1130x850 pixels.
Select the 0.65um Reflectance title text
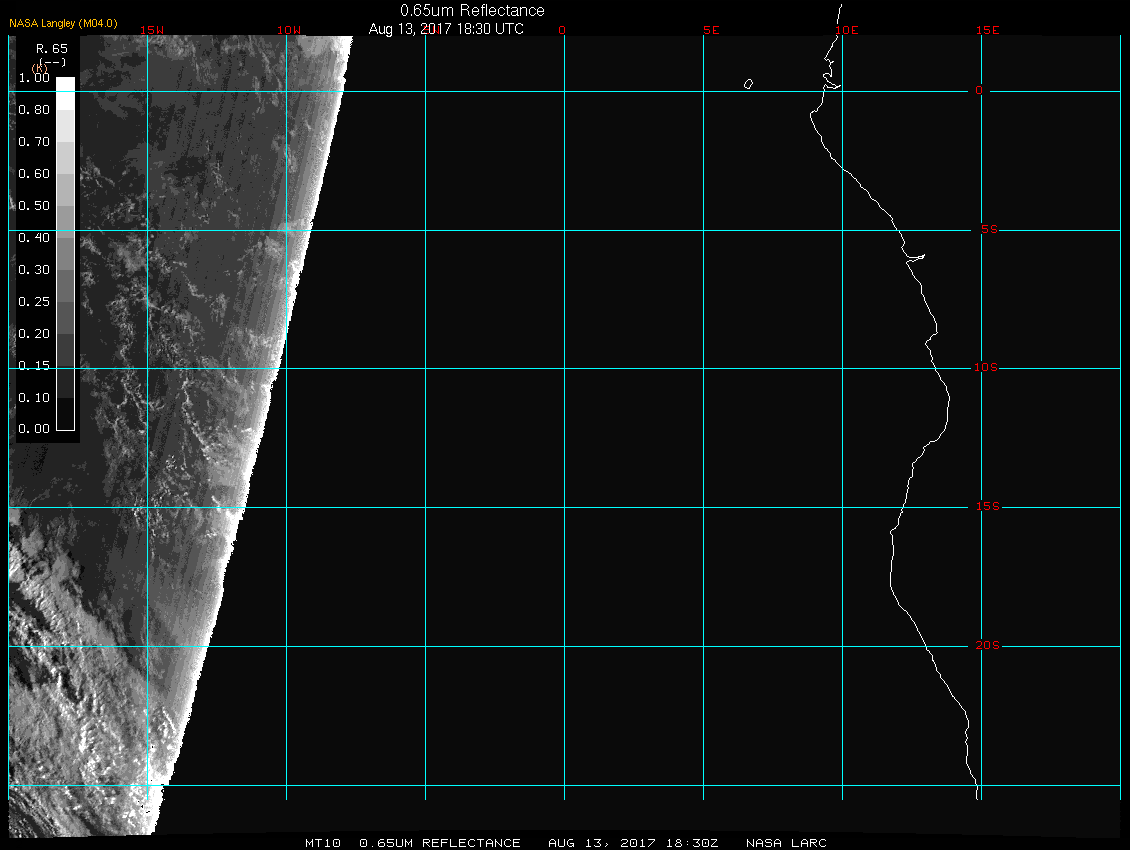tap(472, 10)
